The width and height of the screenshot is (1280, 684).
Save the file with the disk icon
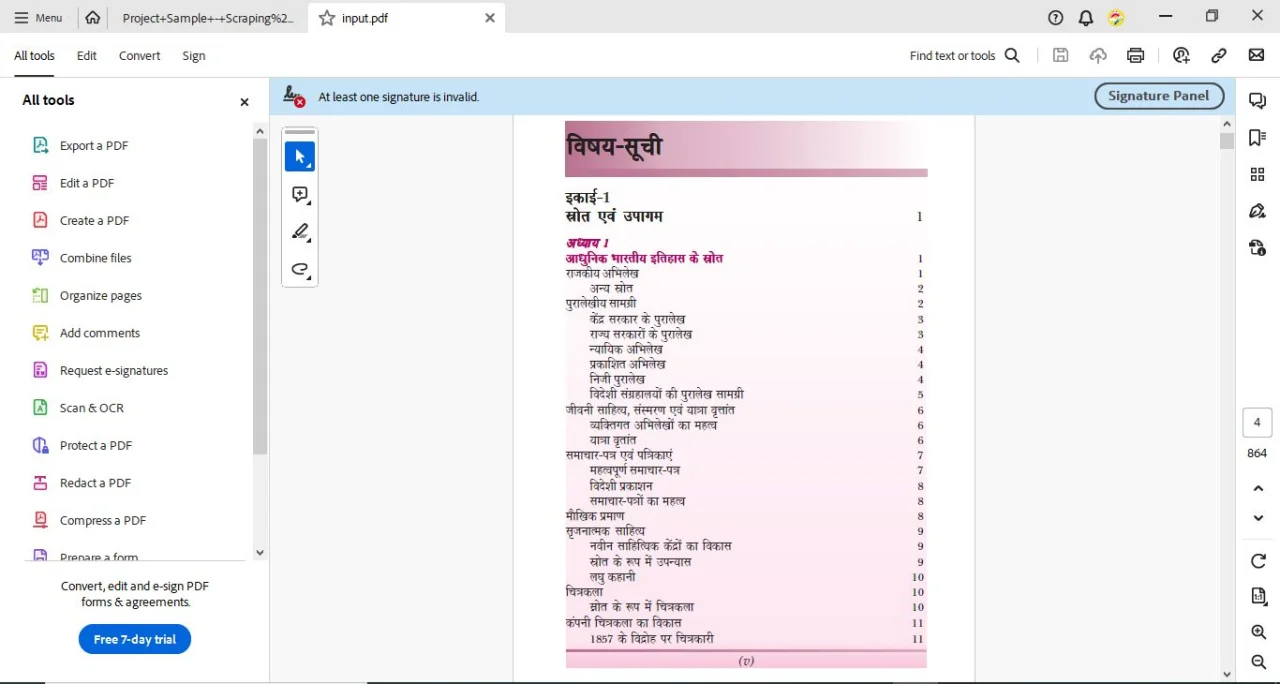tap(1061, 56)
